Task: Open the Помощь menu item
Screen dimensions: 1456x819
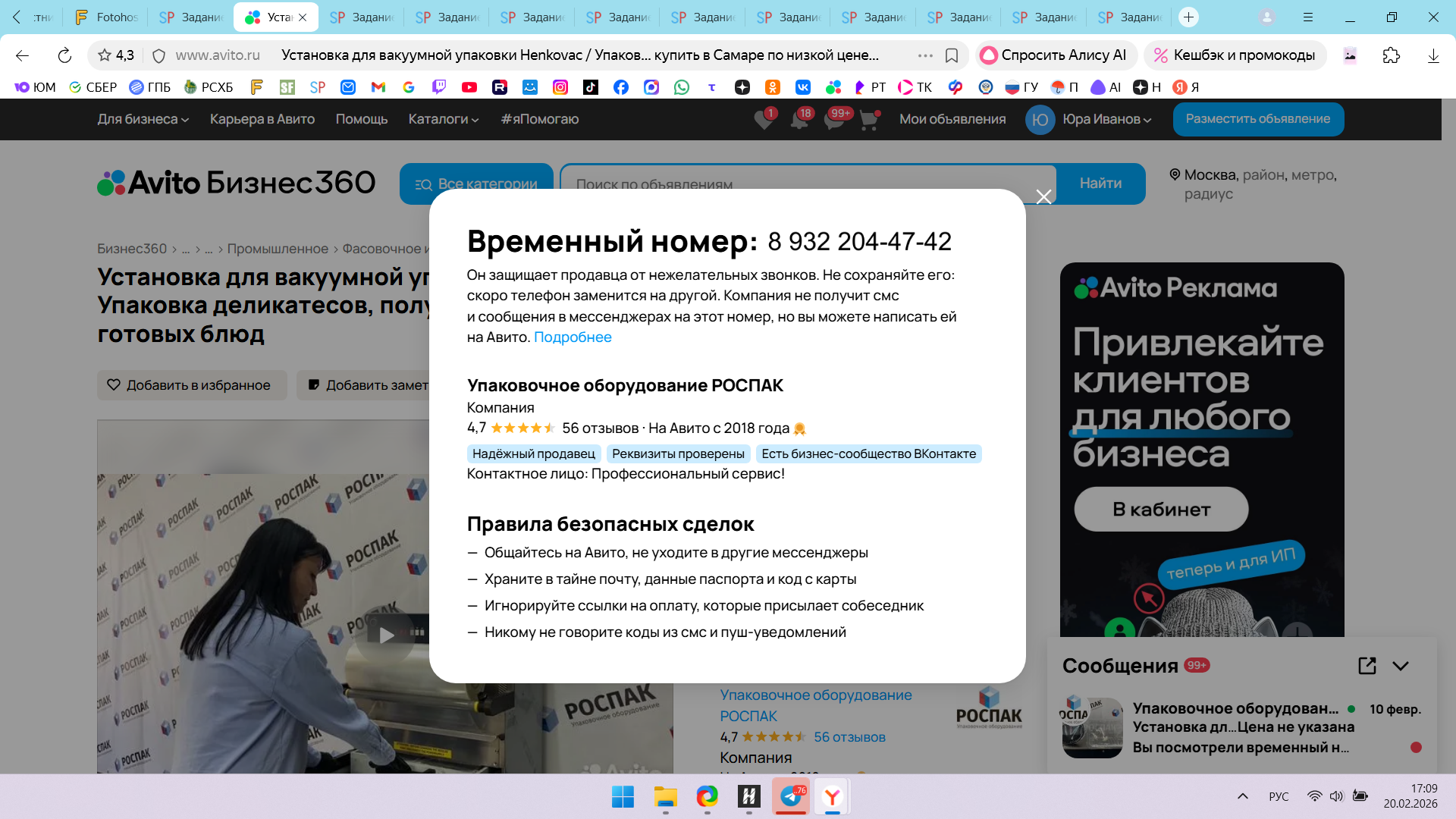Action: [361, 119]
